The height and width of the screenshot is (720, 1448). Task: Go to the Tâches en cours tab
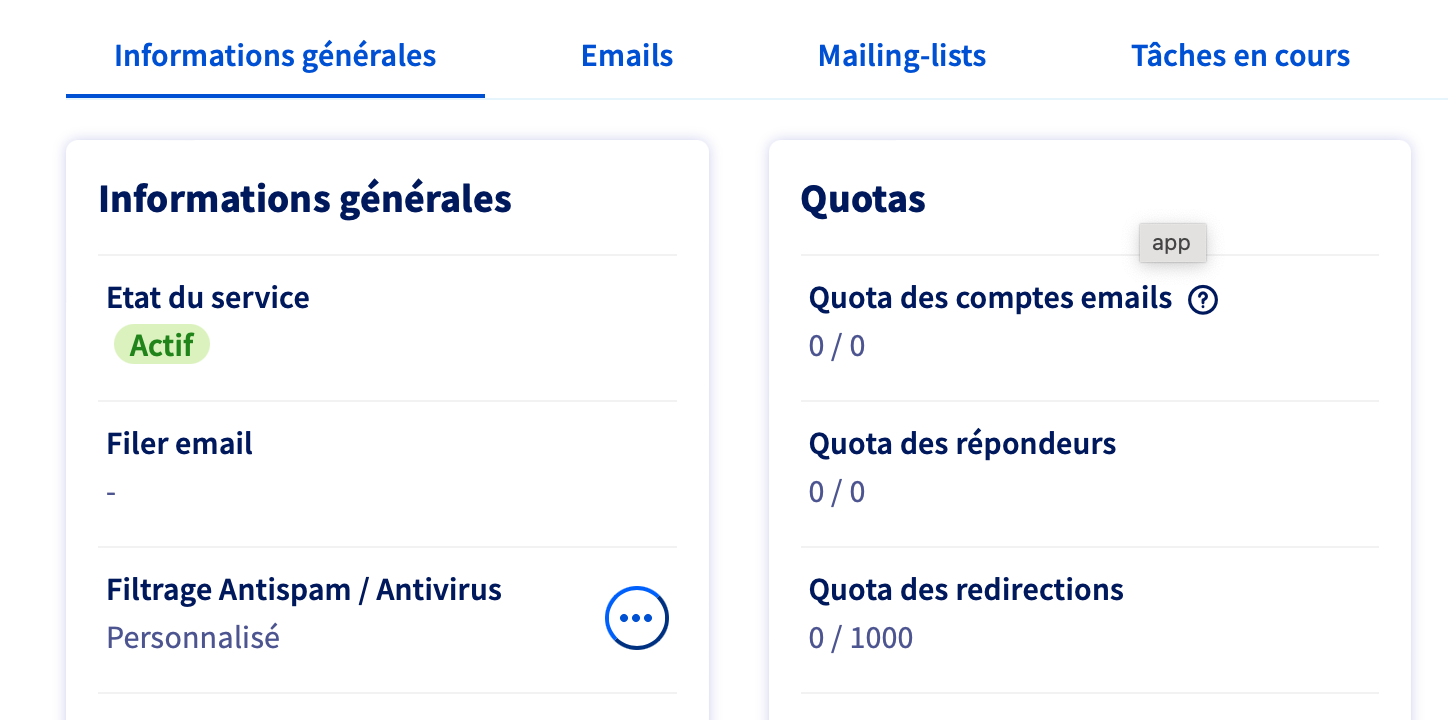coord(1240,55)
